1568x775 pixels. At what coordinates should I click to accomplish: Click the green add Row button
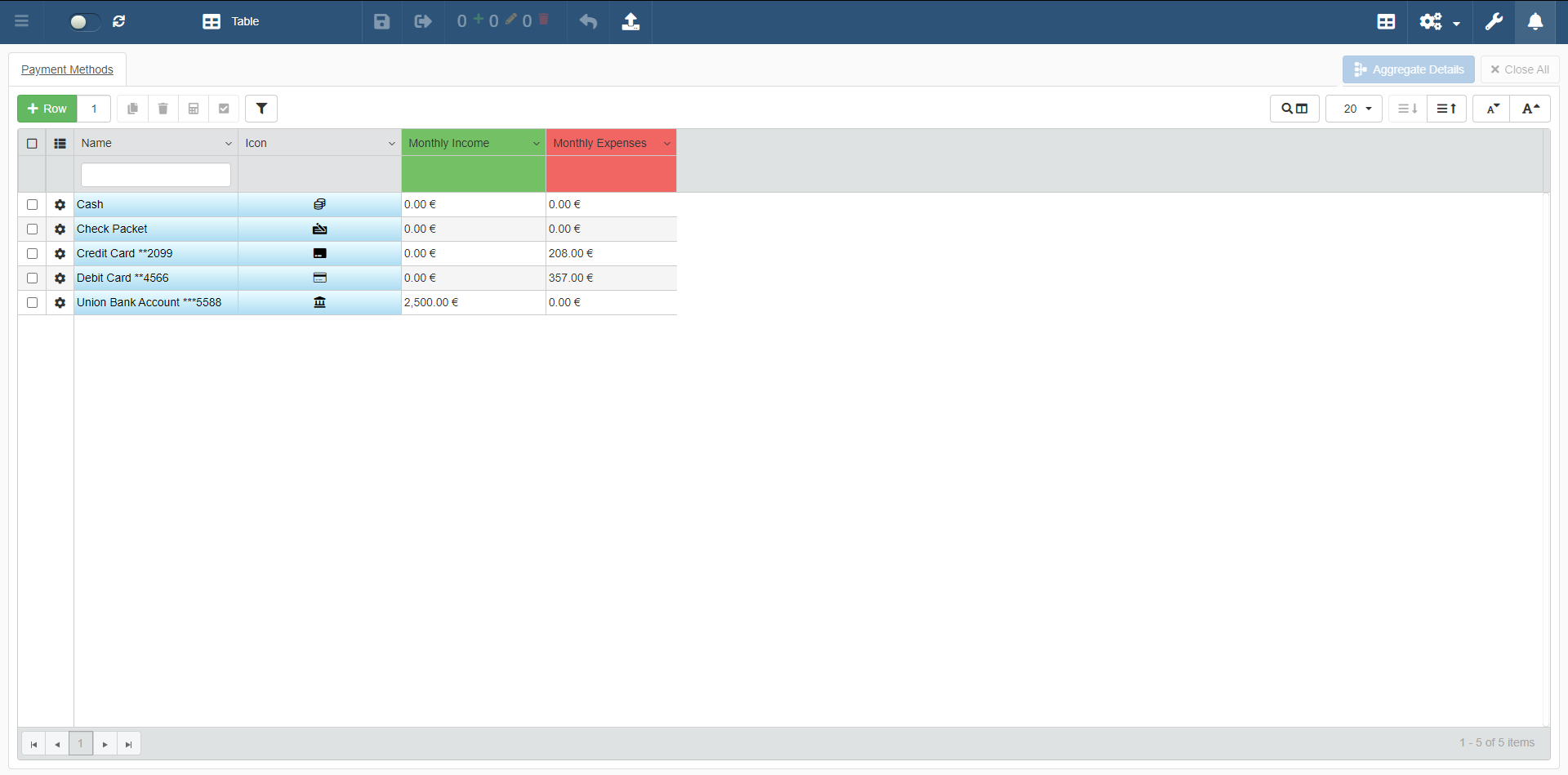47,109
